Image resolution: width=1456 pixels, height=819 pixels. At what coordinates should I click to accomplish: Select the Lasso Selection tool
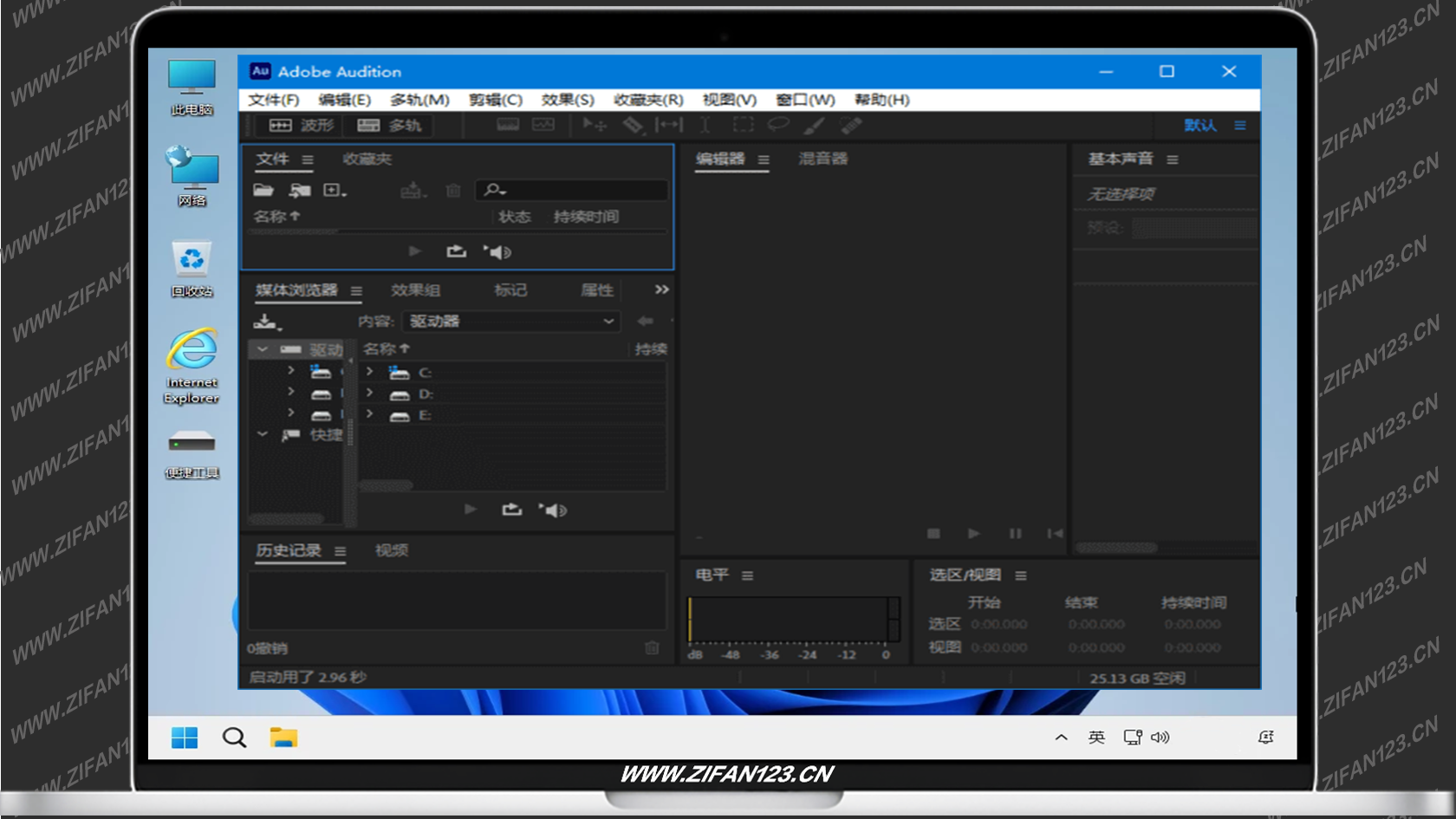coord(778,125)
